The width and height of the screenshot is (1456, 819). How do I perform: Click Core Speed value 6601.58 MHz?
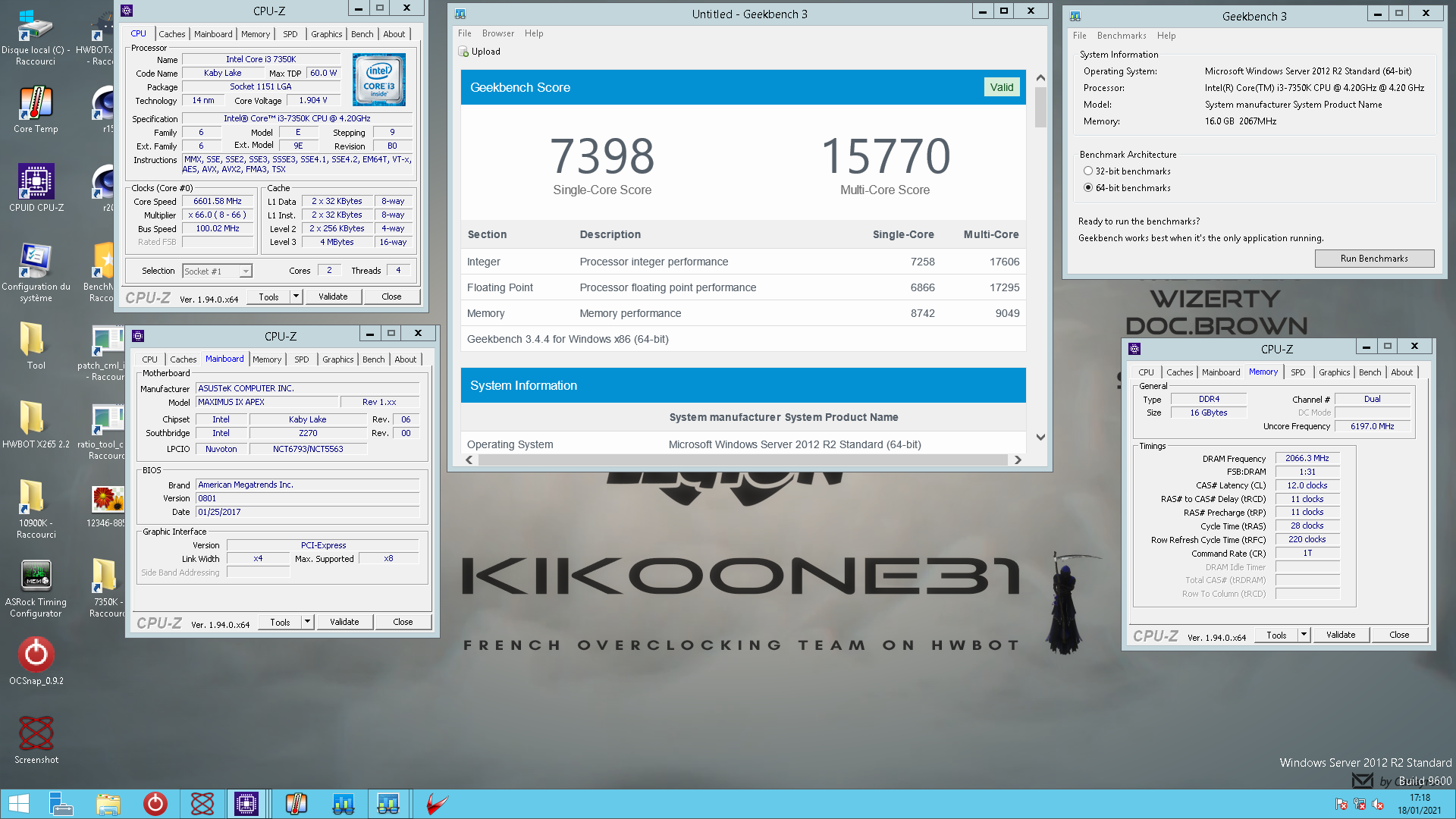pos(218,202)
